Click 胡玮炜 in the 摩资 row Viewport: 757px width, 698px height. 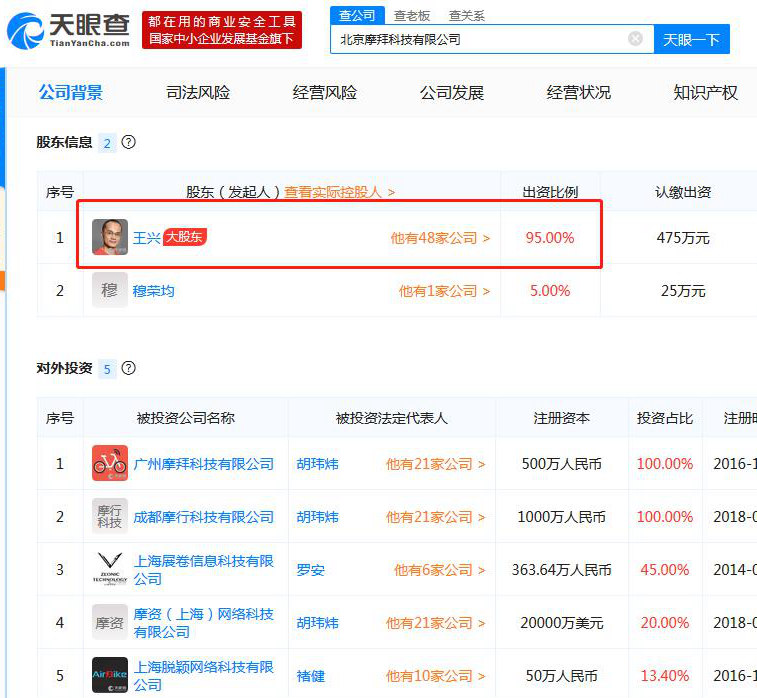(x=318, y=623)
